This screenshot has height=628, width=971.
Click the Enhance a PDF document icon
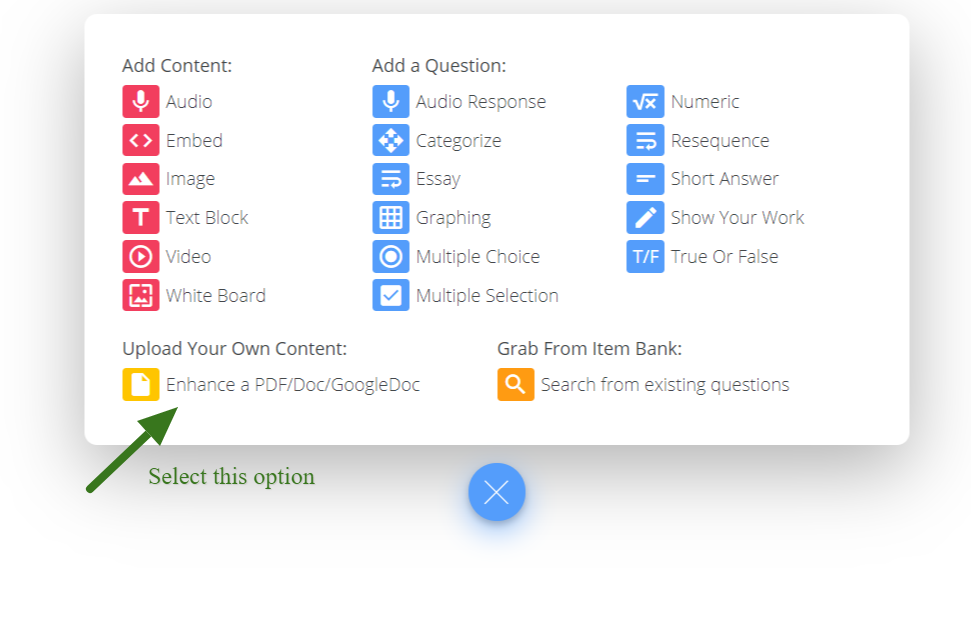click(141, 384)
